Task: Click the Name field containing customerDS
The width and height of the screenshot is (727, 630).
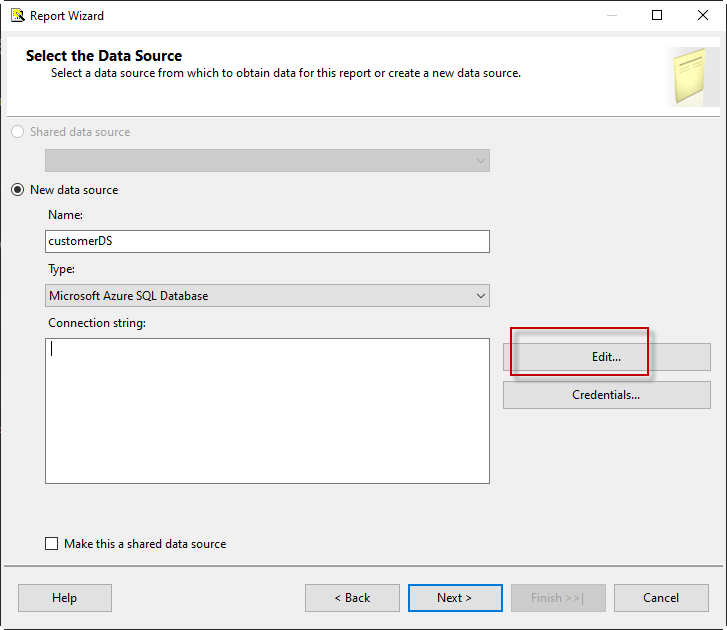Action: pos(267,241)
